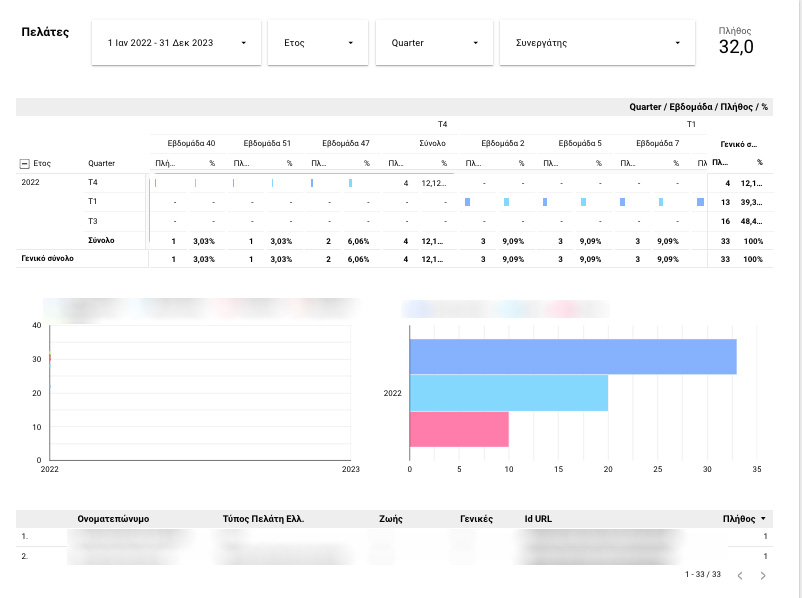Select the dark blue bar in the 2022 bar chart
802x598 pixels.
[573, 357]
